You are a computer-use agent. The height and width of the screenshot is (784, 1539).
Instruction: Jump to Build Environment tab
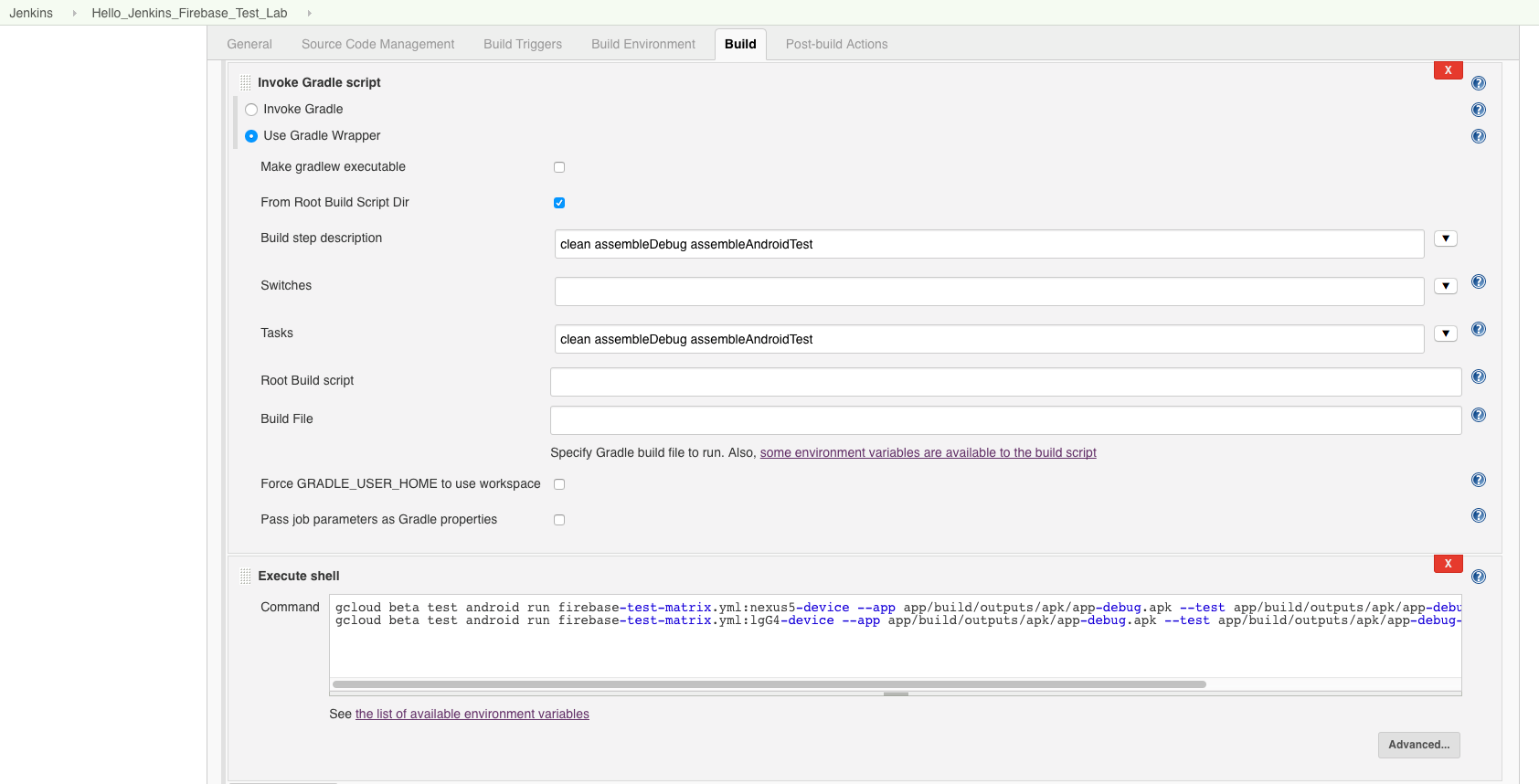[643, 44]
